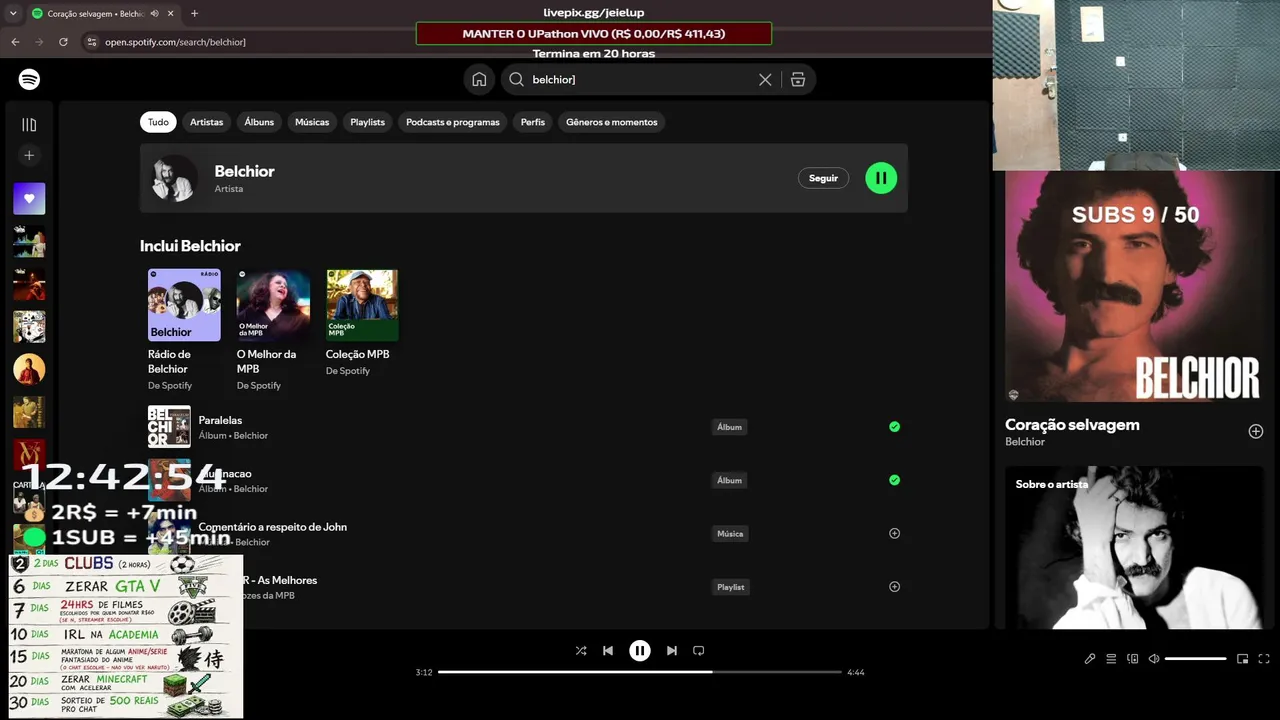Open the miniplayer
Image resolution: width=1280 pixels, height=720 pixels.
pos(1242,659)
